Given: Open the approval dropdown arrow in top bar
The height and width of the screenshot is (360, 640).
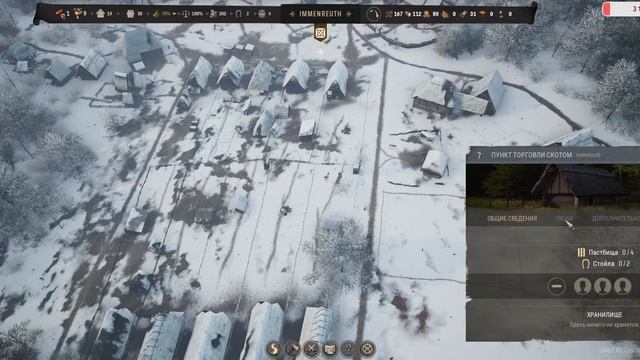Looking at the screenshot, I should click(x=174, y=14).
